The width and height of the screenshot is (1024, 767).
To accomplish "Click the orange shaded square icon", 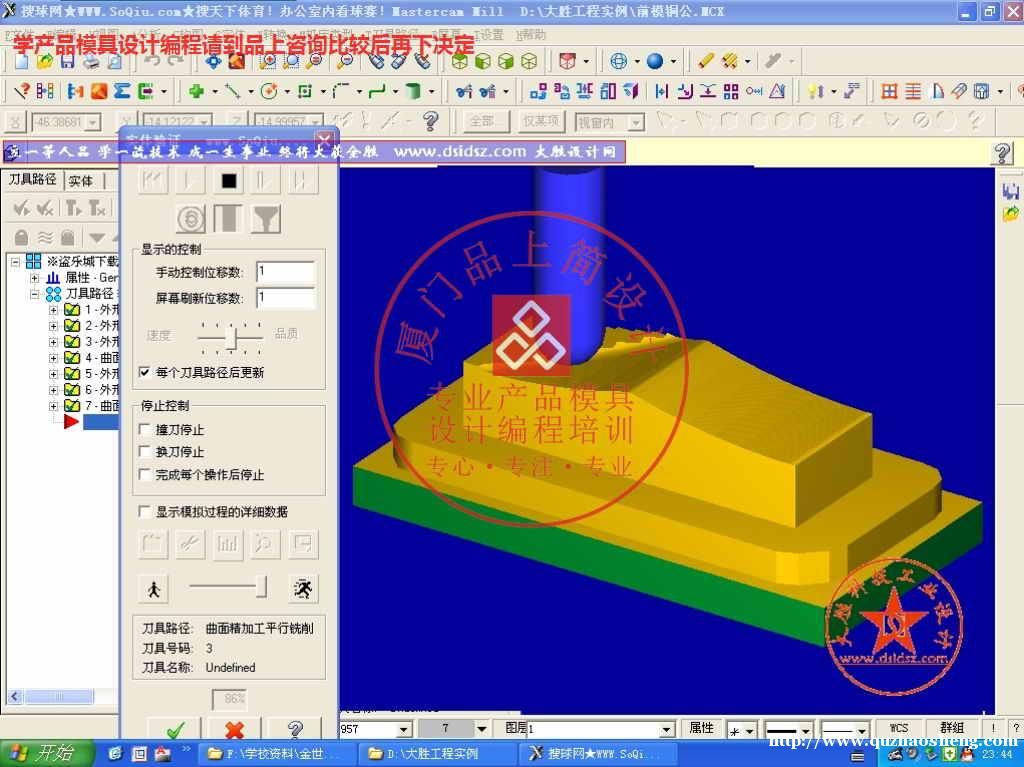I will [99, 91].
